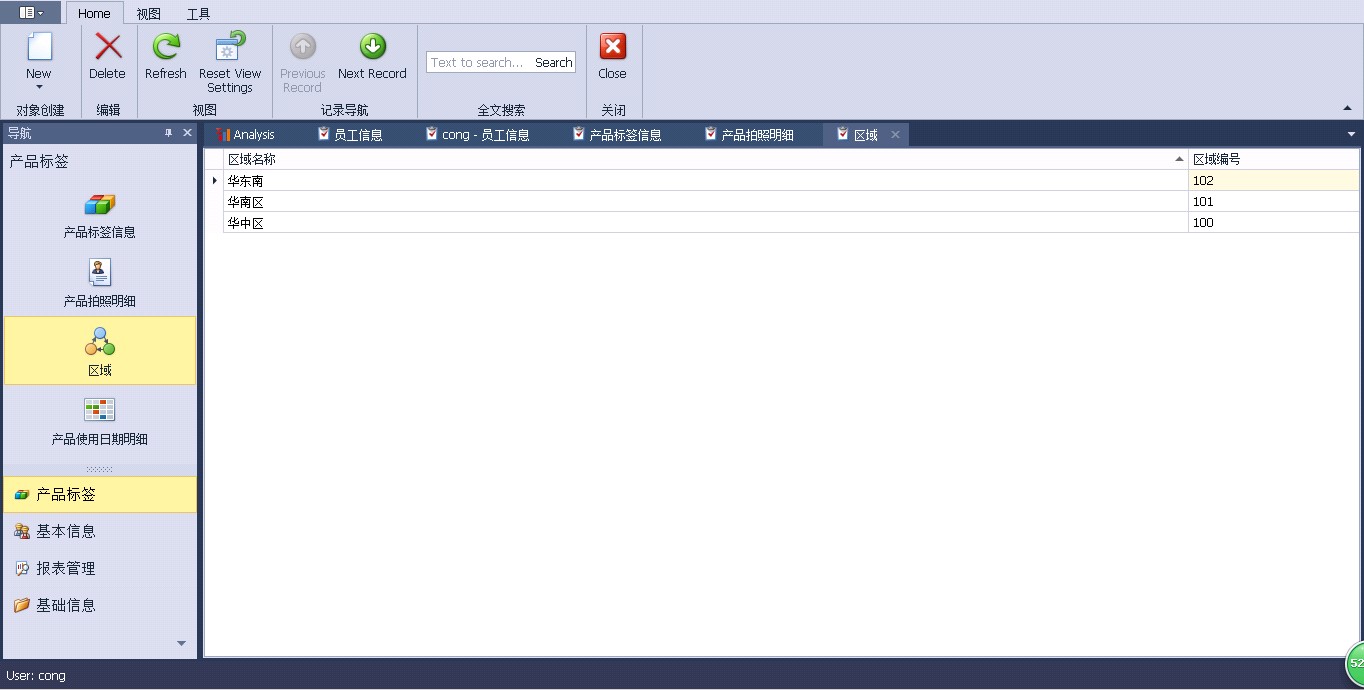Open the application menu button at top-left

tap(31, 13)
